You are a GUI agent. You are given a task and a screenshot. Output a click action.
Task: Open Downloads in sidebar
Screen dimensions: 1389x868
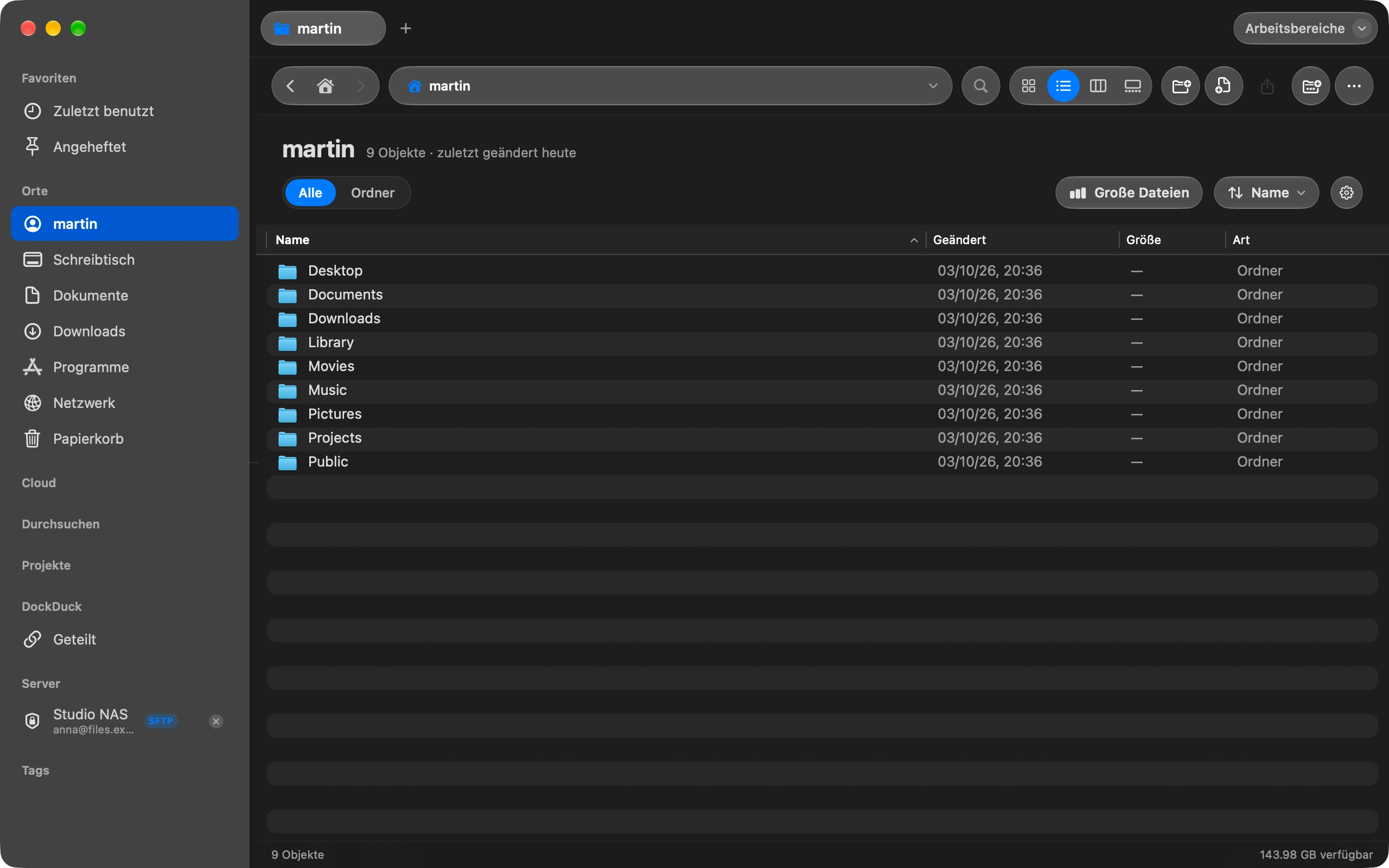pyautogui.click(x=125, y=331)
